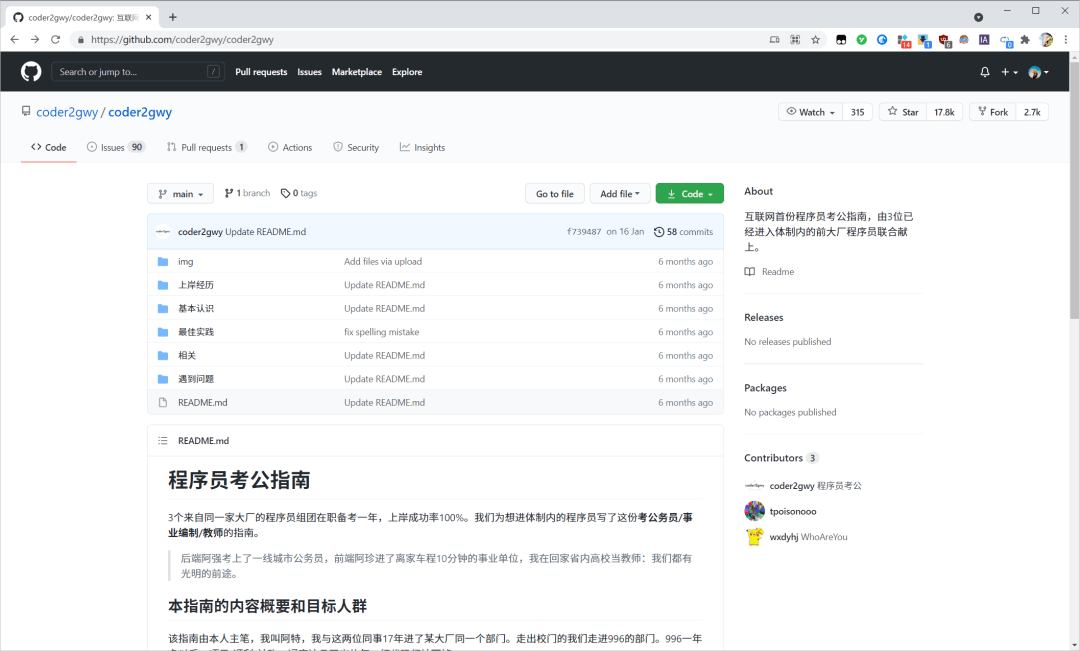This screenshot has width=1080, height=651.
Task: Click the browser address bar URL
Action: click(183, 39)
